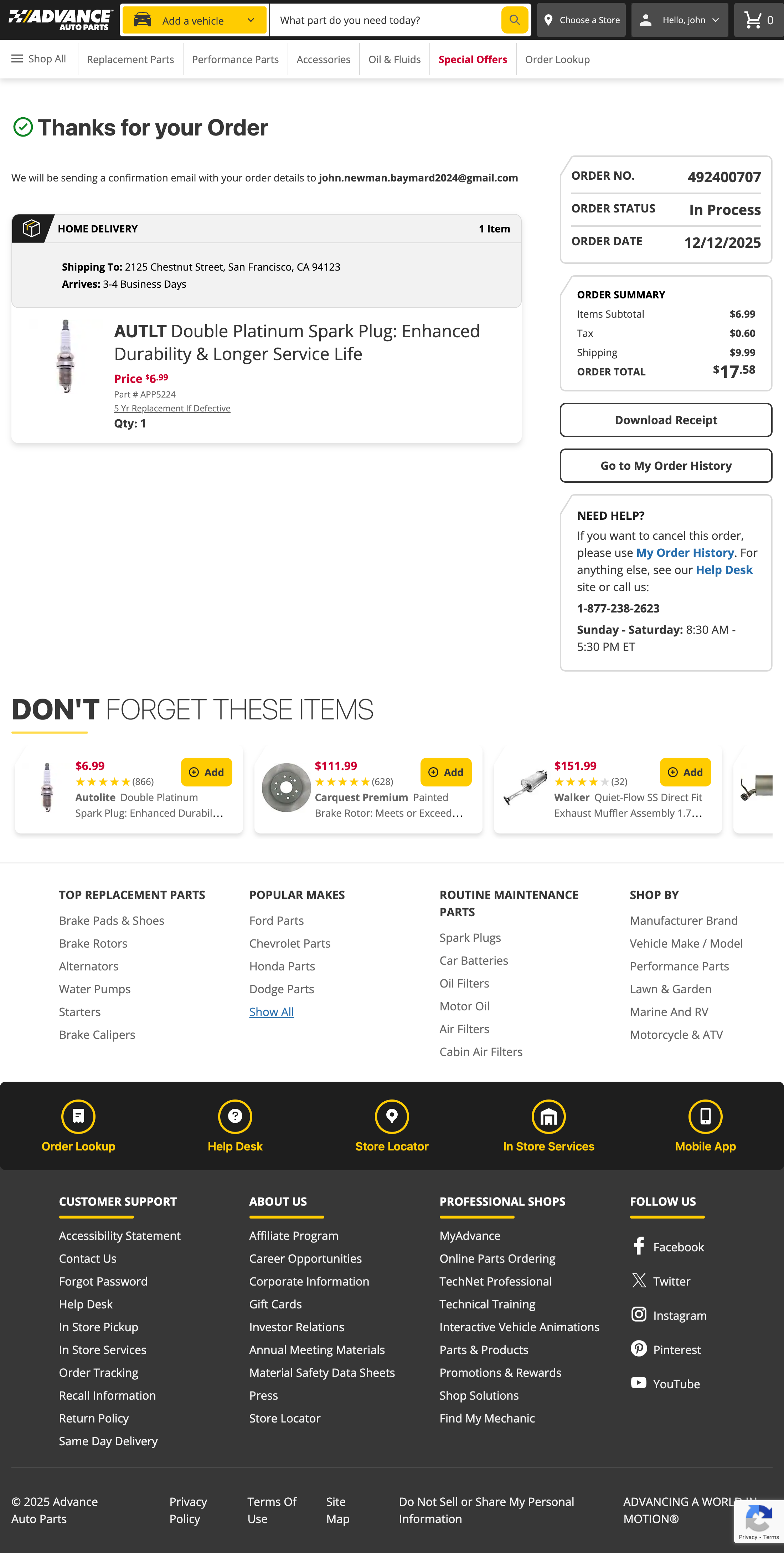Click the Mobile App phone icon
The height and width of the screenshot is (1553, 784).
tap(705, 1117)
